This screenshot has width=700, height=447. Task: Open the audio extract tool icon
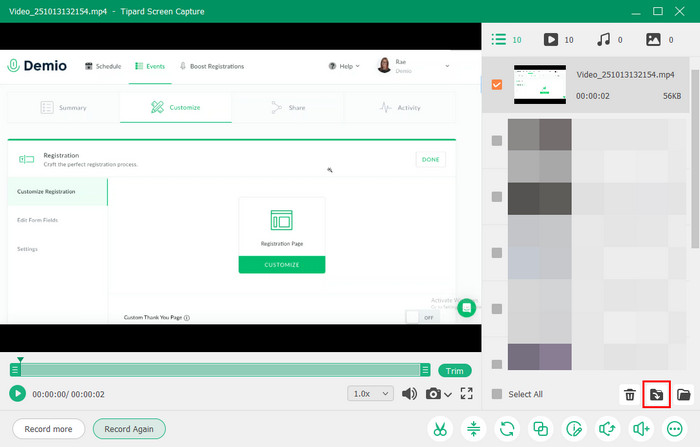[608, 429]
